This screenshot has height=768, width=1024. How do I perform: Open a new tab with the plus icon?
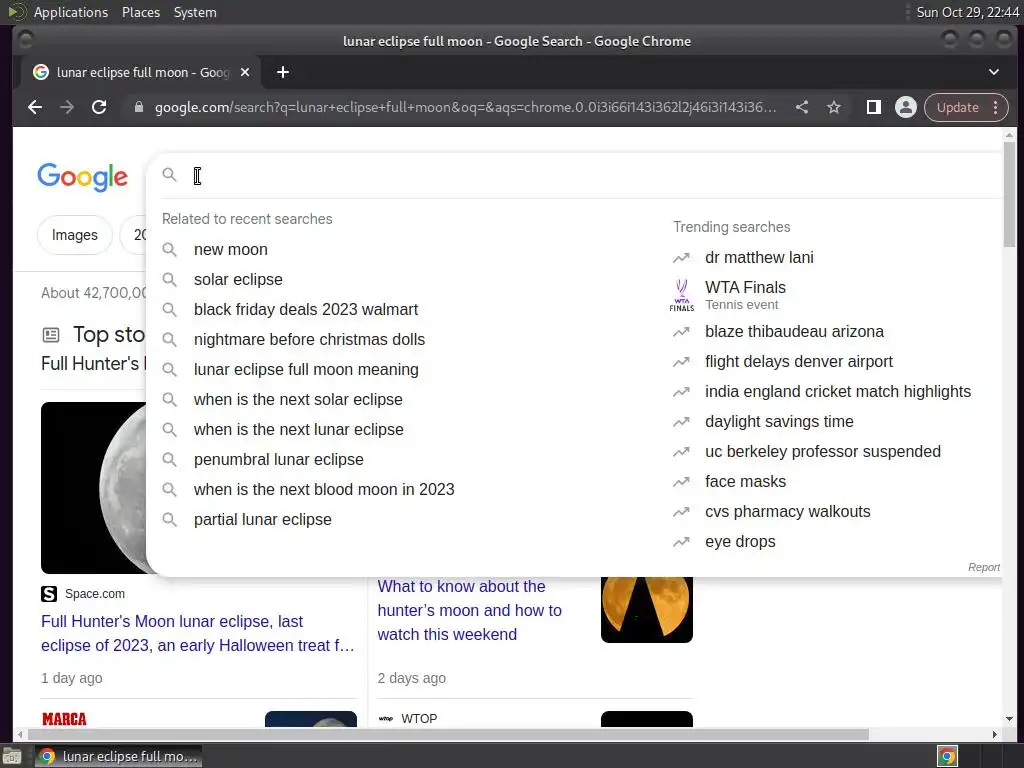283,72
